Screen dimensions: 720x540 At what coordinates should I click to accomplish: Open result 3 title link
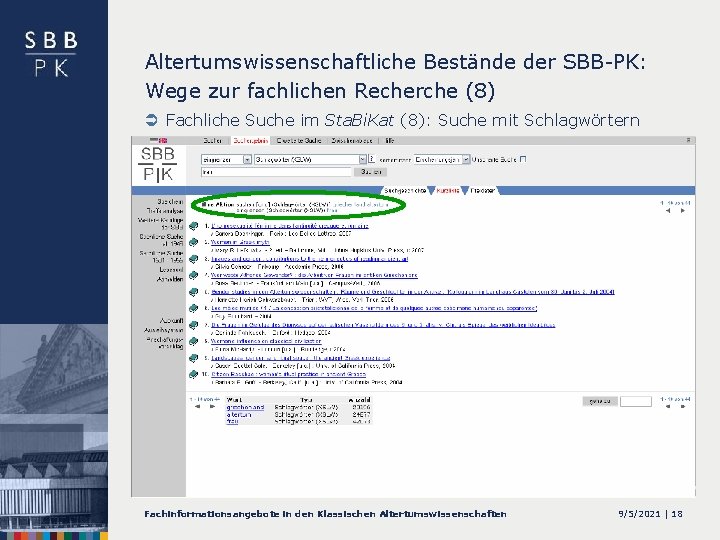[309, 259]
